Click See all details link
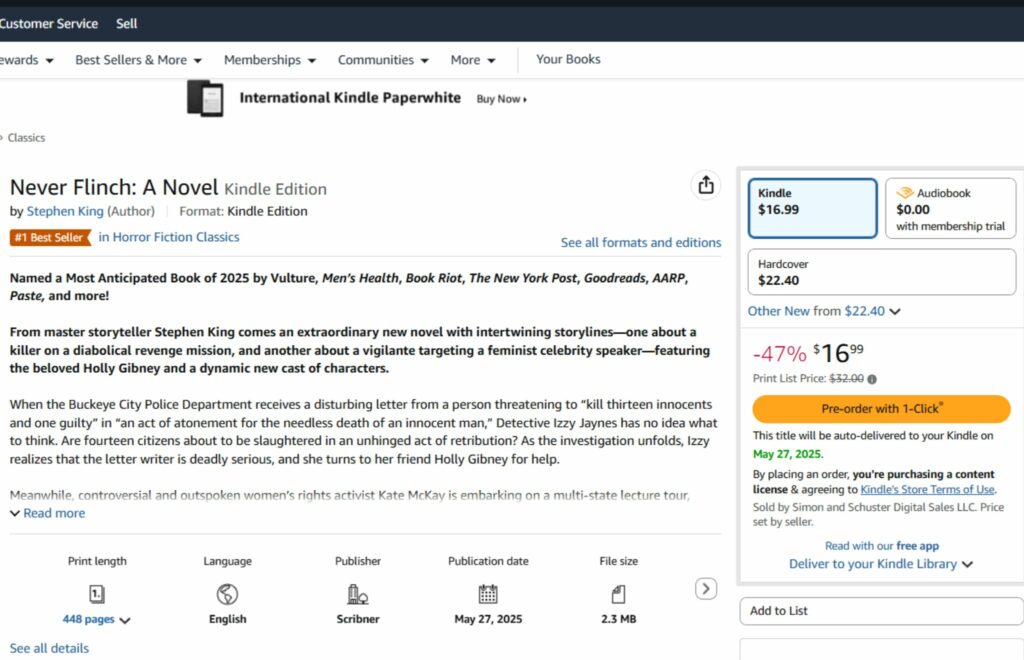Image resolution: width=1024 pixels, height=660 pixels. [49, 648]
